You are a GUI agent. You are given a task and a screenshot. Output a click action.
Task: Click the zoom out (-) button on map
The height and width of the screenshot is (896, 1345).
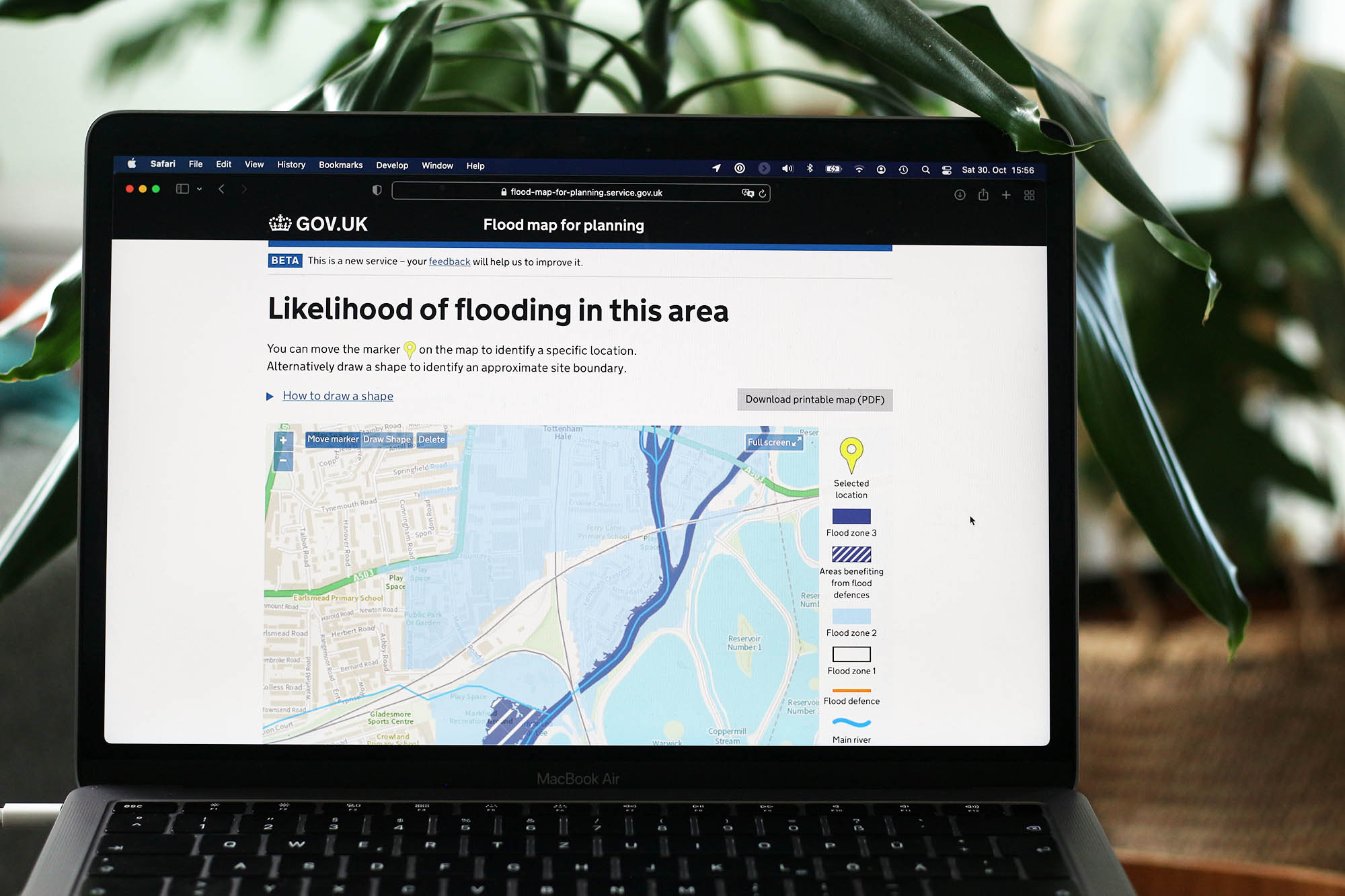(284, 460)
